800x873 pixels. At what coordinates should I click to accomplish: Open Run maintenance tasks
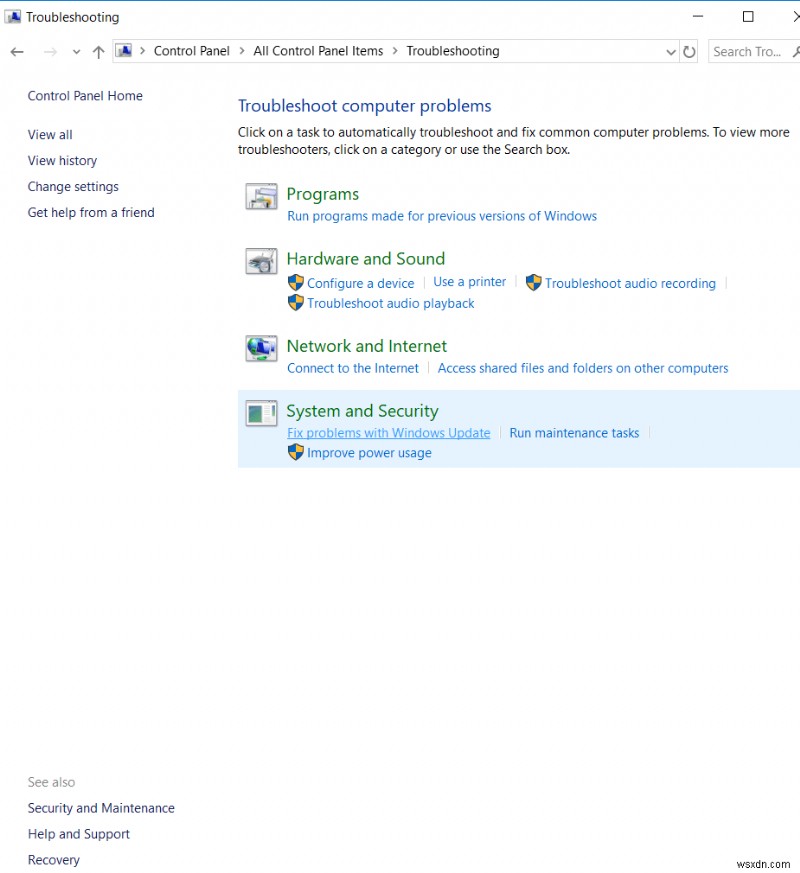point(574,432)
